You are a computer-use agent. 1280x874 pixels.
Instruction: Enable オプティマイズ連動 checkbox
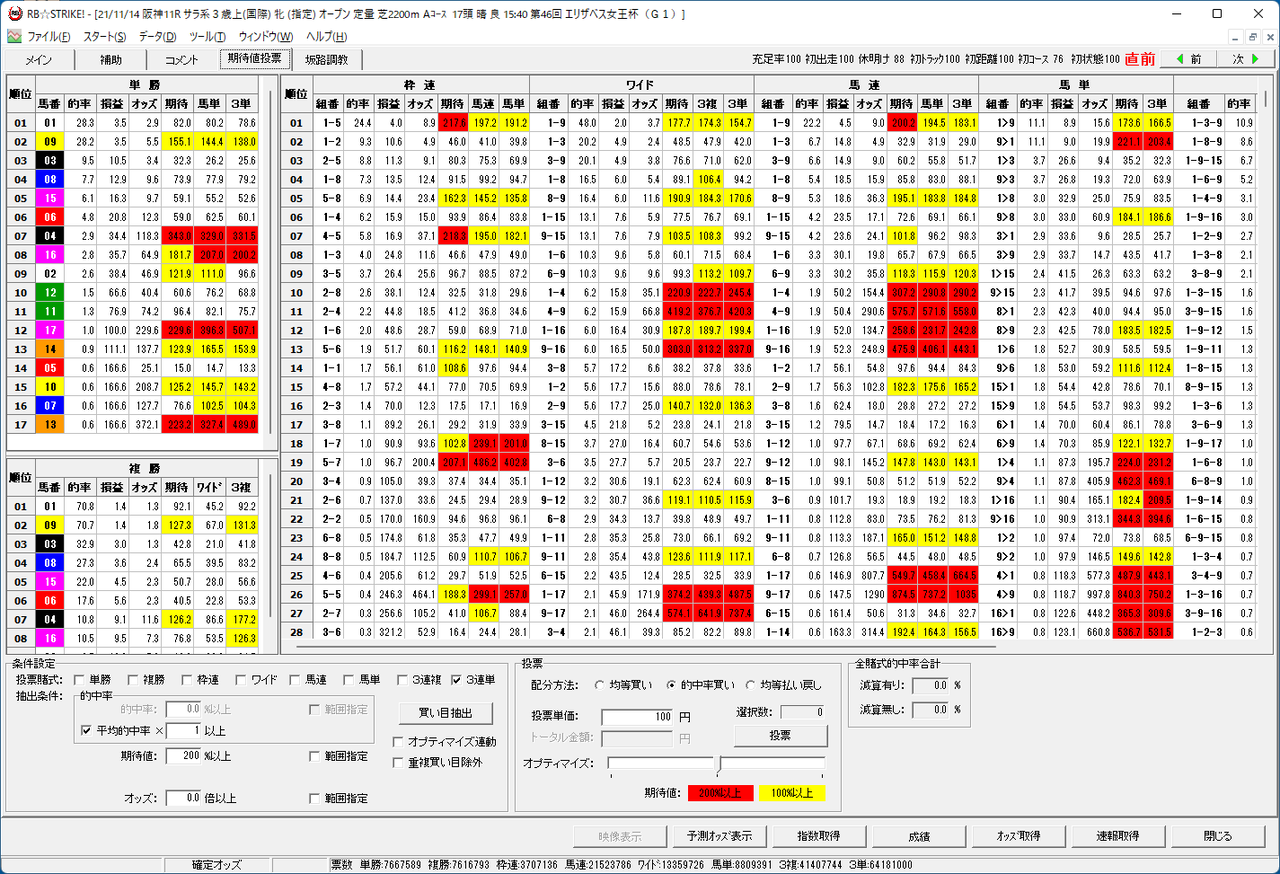click(x=400, y=741)
